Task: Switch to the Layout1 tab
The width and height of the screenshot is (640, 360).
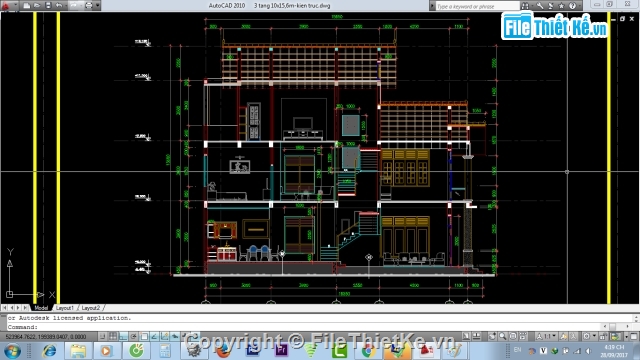Action: tap(64, 308)
